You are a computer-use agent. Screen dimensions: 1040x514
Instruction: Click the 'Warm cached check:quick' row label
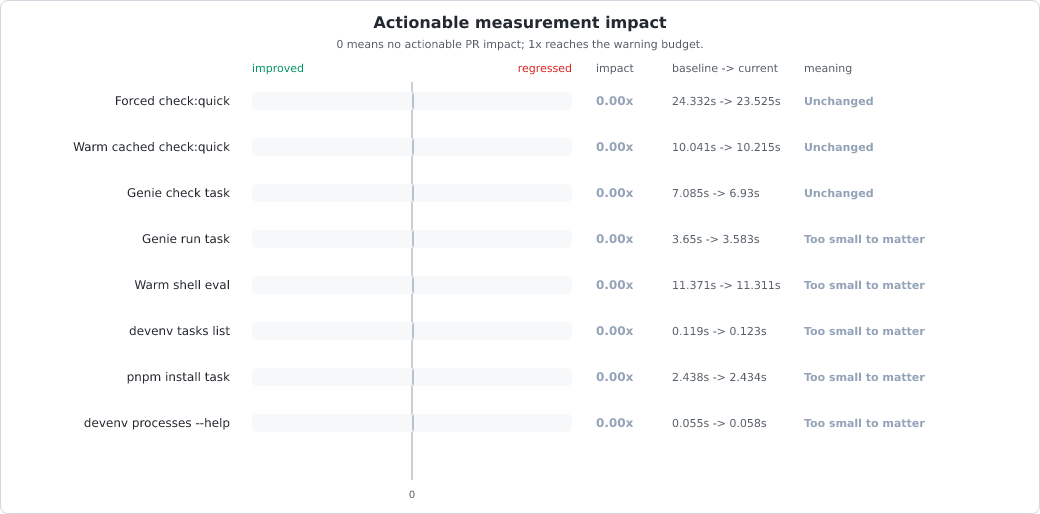tap(151, 147)
